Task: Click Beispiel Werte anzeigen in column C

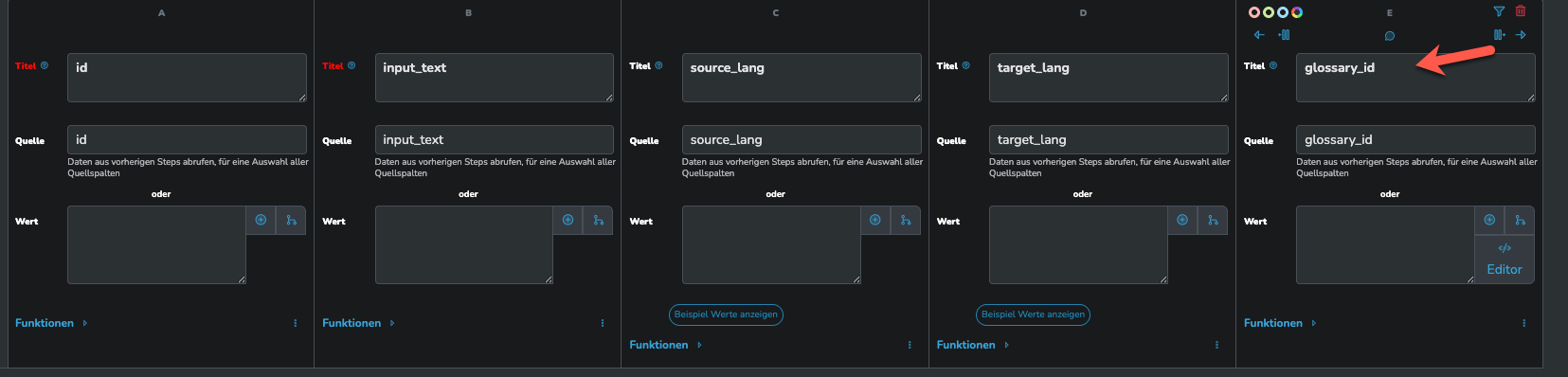Action: click(x=726, y=314)
